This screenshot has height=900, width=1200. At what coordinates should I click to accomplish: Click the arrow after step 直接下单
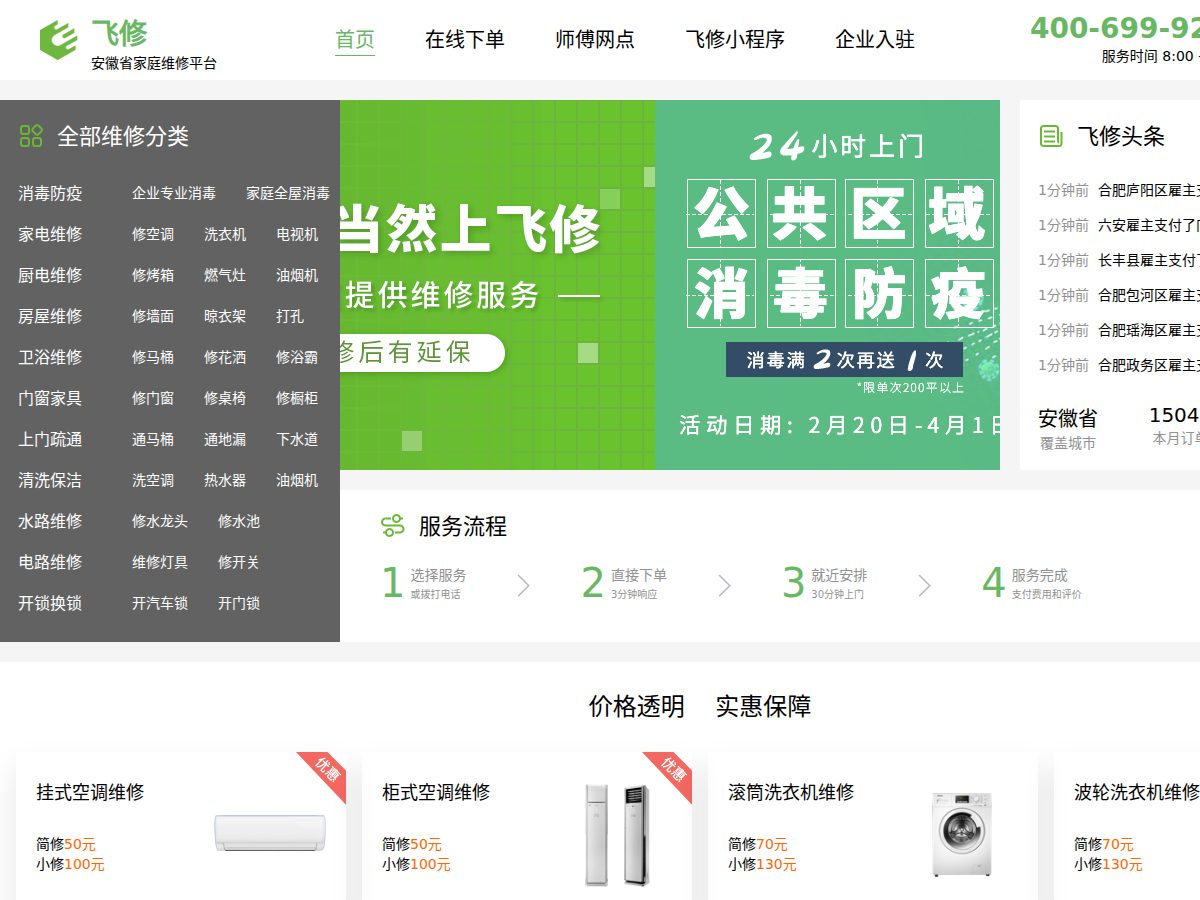[x=724, y=585]
